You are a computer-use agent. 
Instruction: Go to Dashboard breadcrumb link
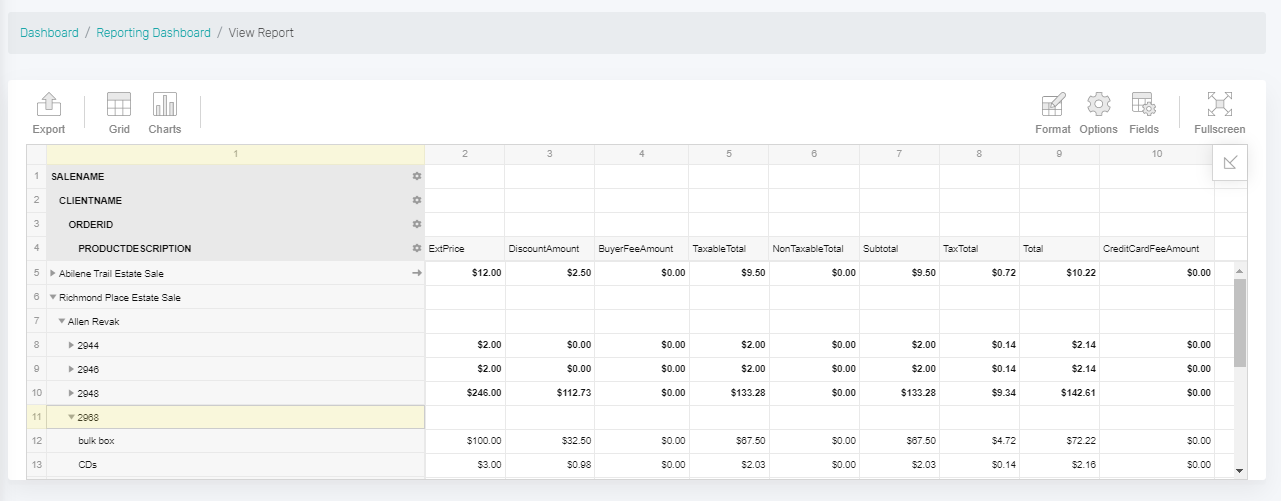[x=49, y=33]
